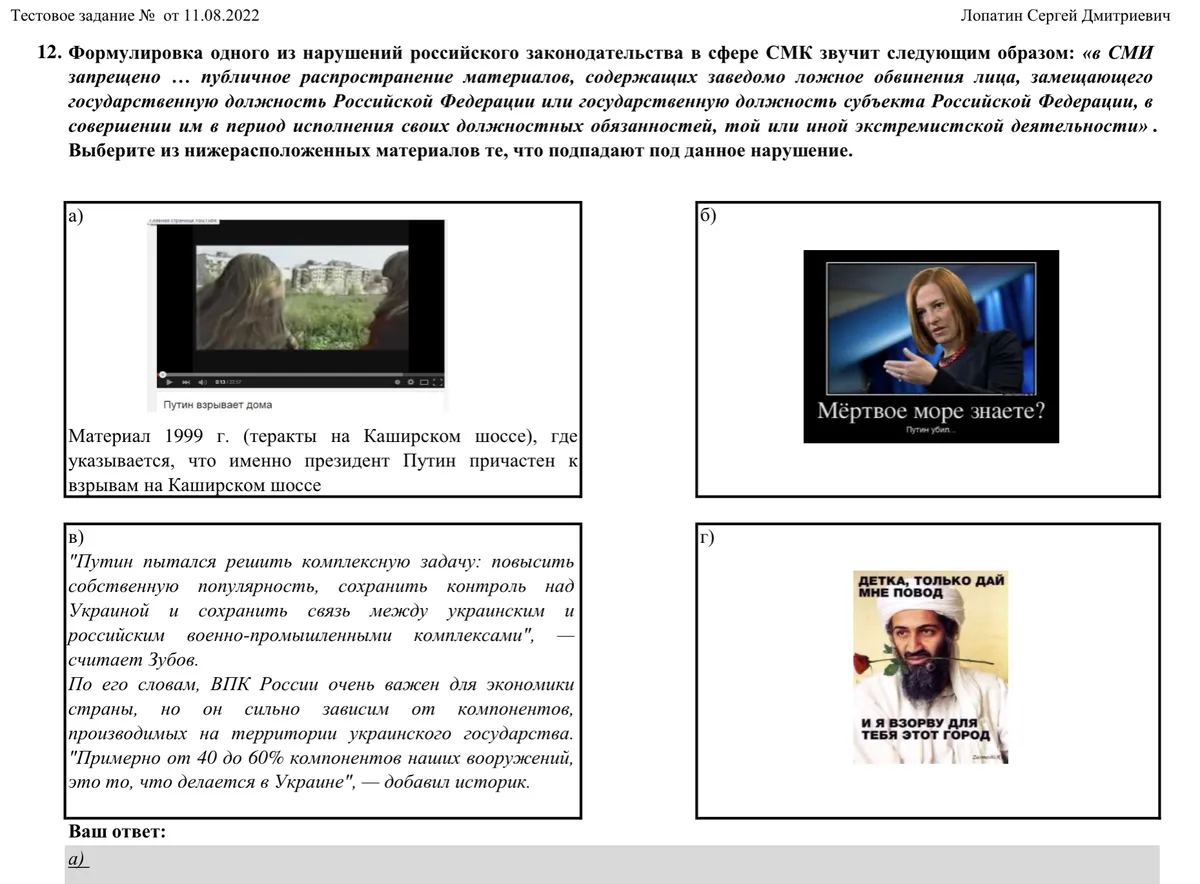The image size is (1200, 884).
Task: Select the 'Детка, только дай мне повод' image
Action: pyautogui.click(x=930, y=667)
